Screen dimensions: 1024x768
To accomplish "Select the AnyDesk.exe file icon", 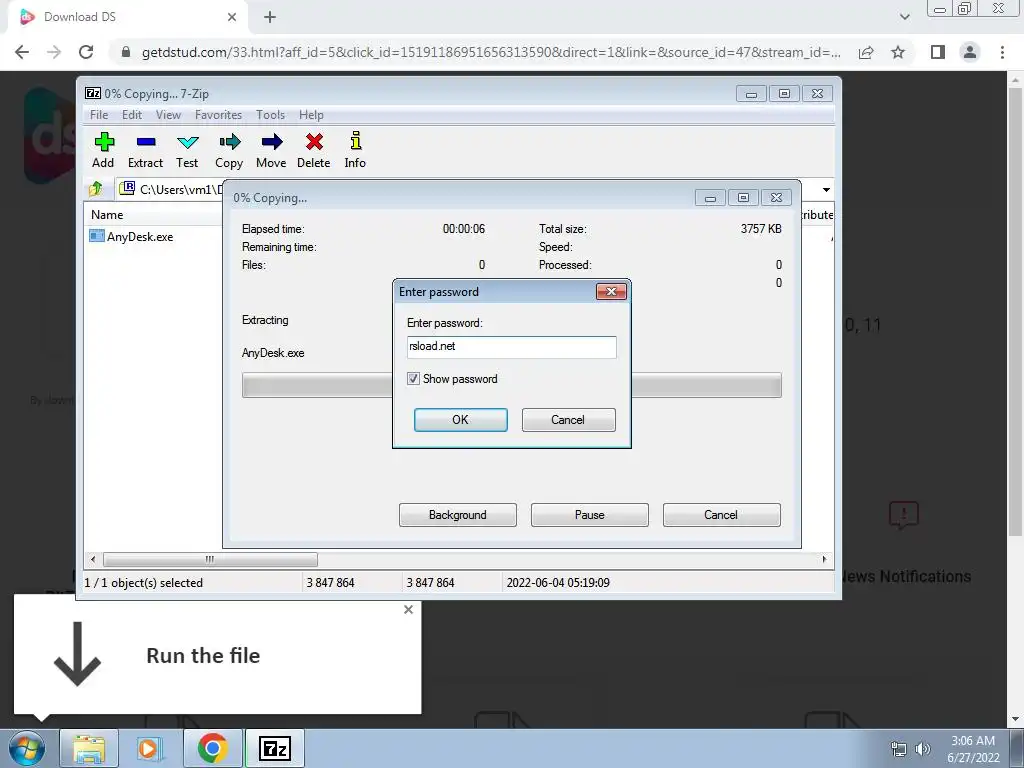I will (x=97, y=236).
